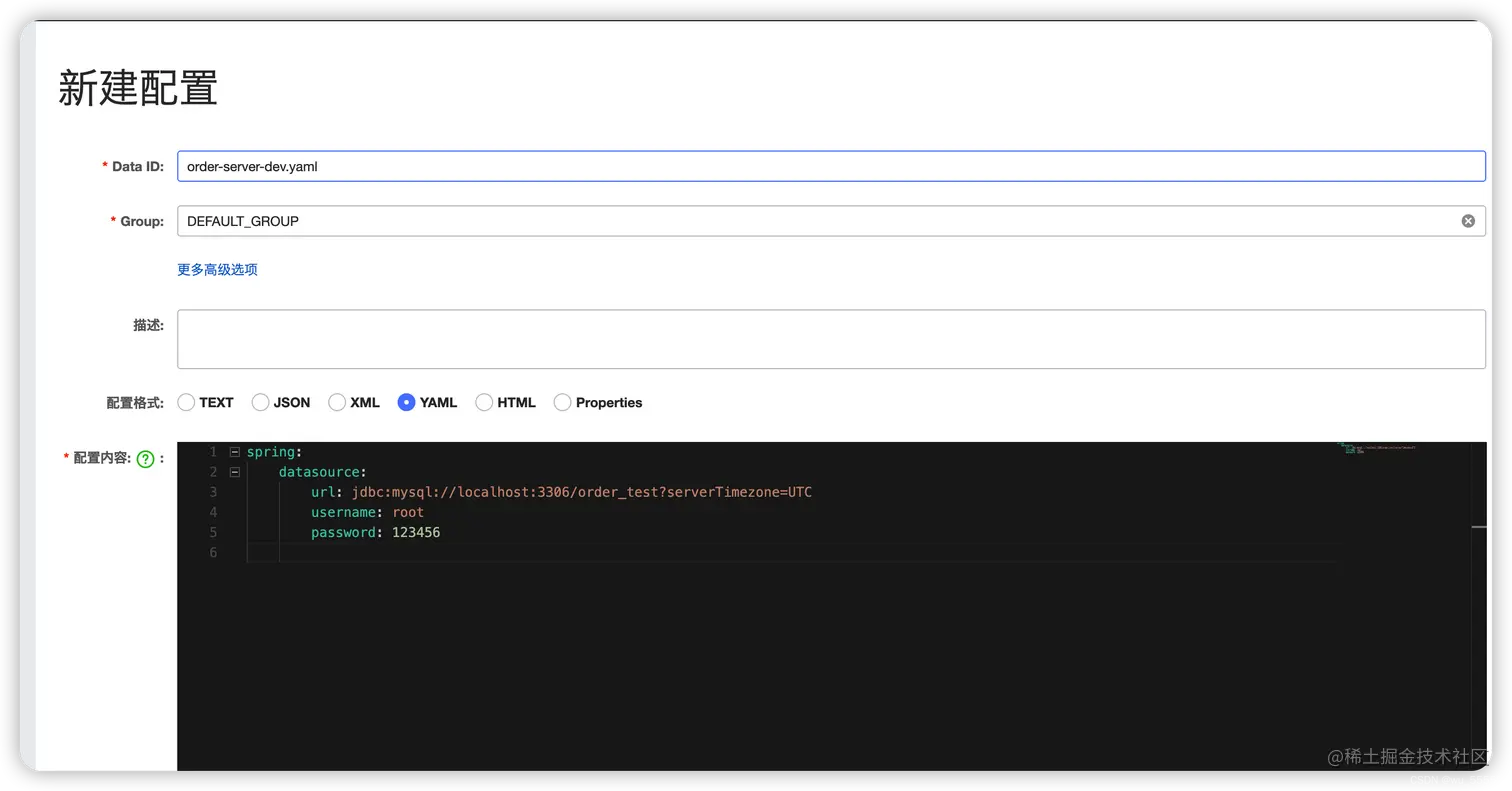The image size is (1512, 791).
Task: Click the green help icon beside 配置内容
Action: (145, 459)
